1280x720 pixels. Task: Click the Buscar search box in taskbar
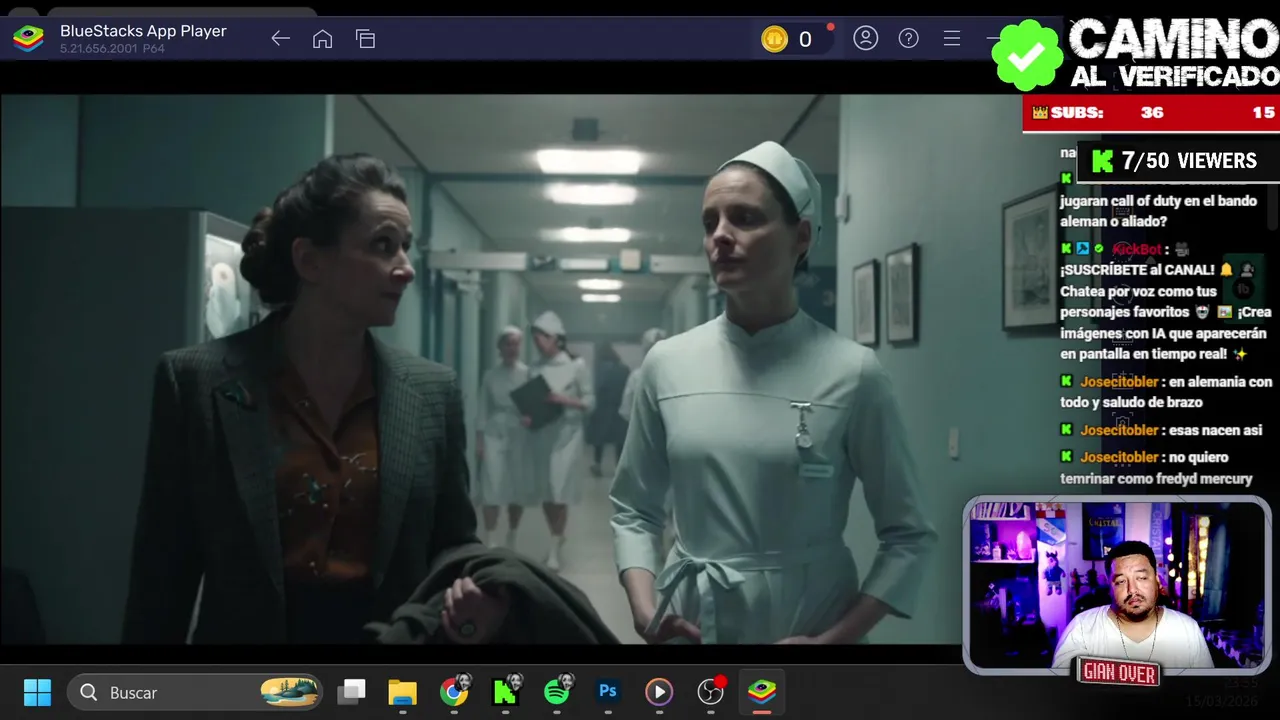(195, 692)
